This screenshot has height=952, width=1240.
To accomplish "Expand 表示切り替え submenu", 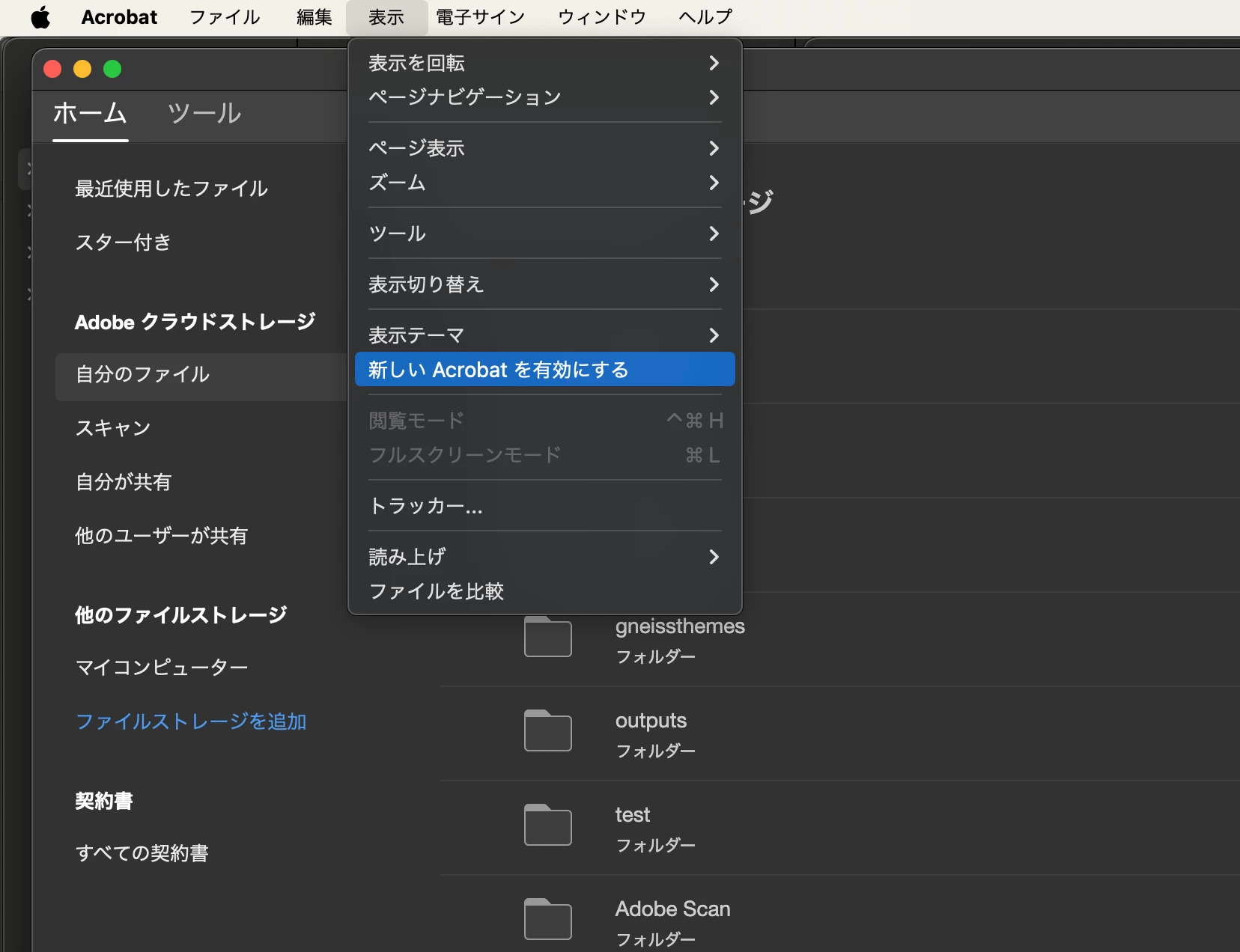I will 545,284.
